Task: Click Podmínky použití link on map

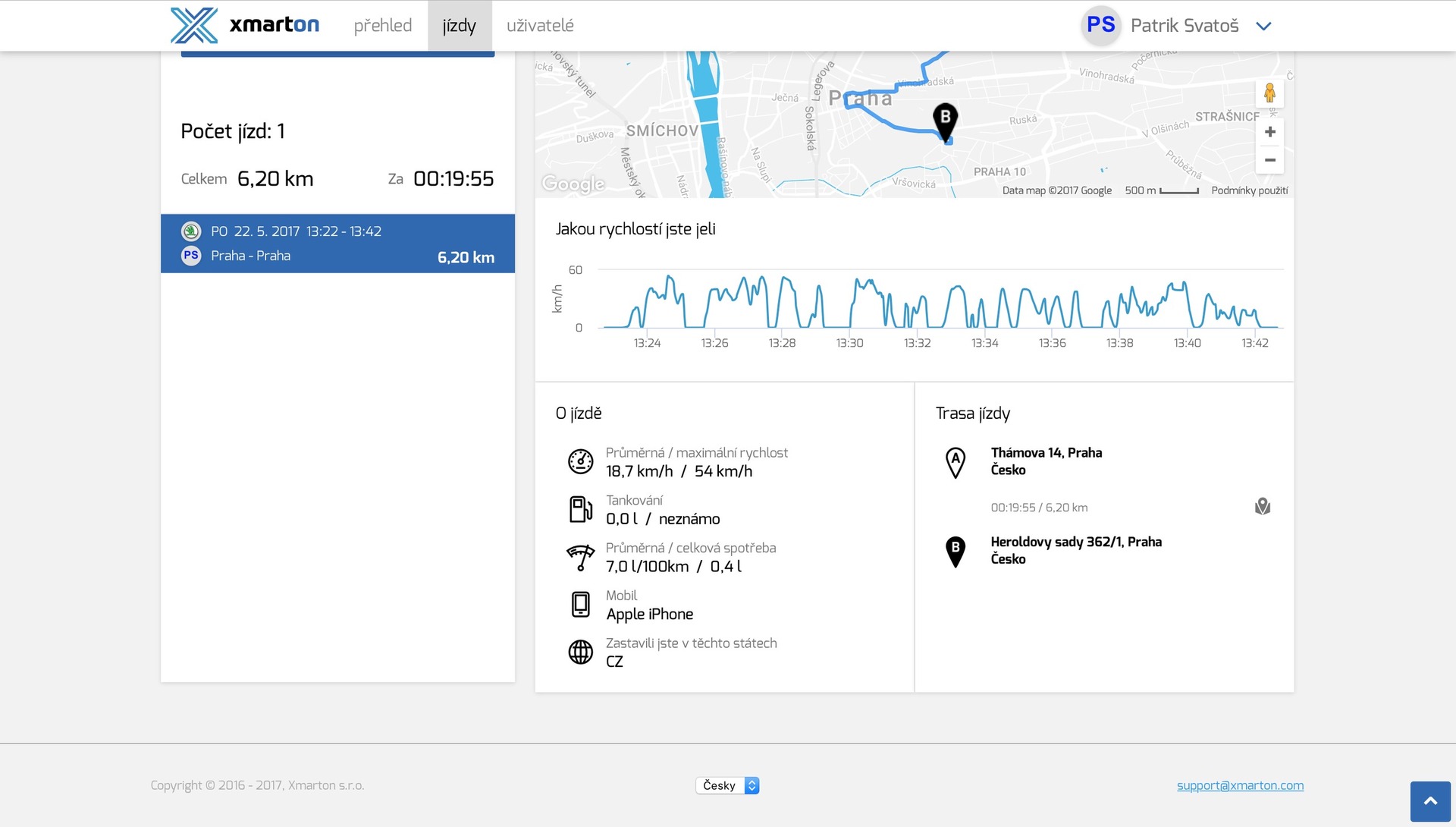Action: point(1249,190)
